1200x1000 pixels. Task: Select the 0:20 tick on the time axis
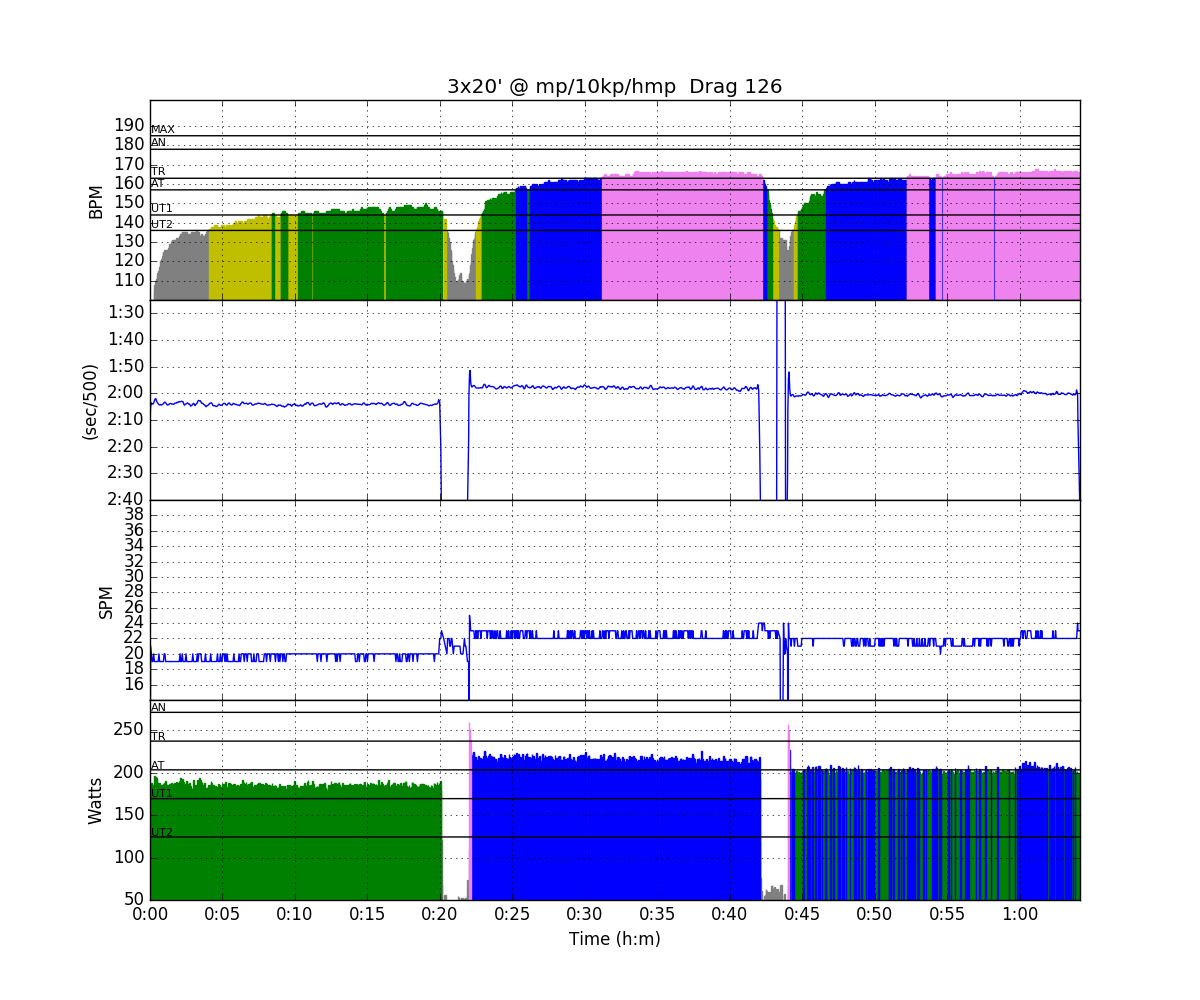[x=440, y=914]
